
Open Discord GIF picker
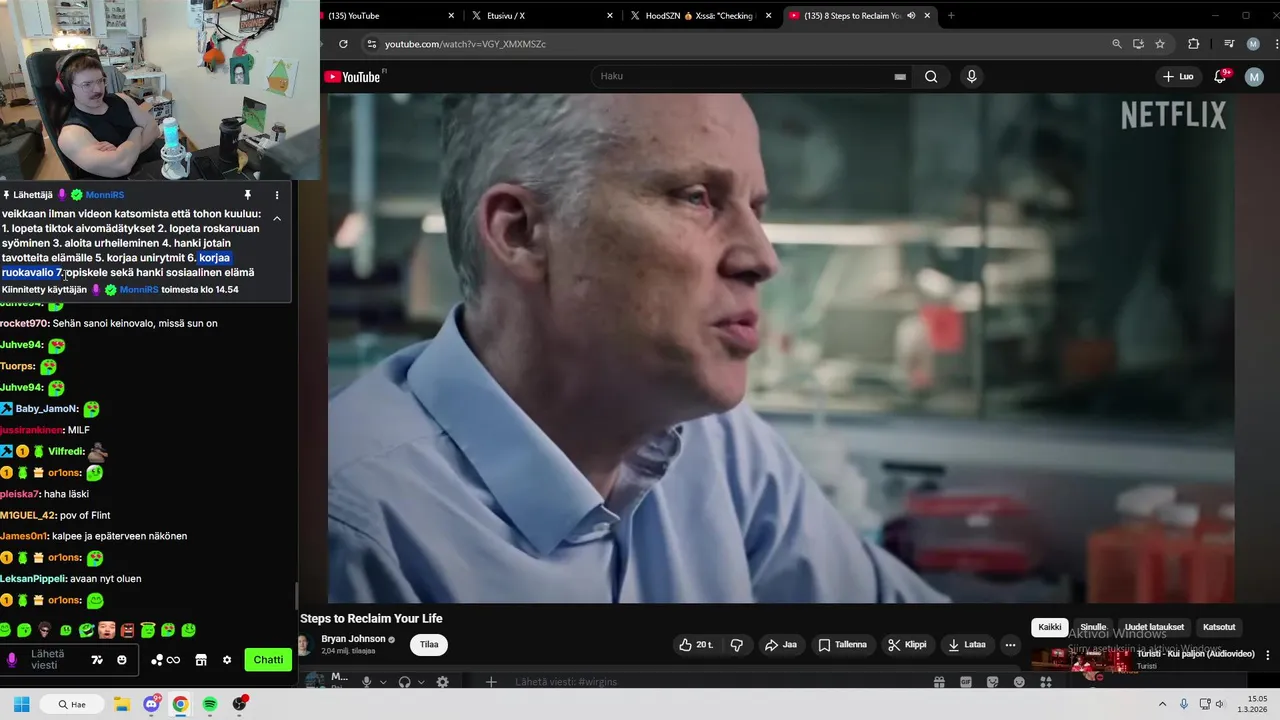point(966,682)
